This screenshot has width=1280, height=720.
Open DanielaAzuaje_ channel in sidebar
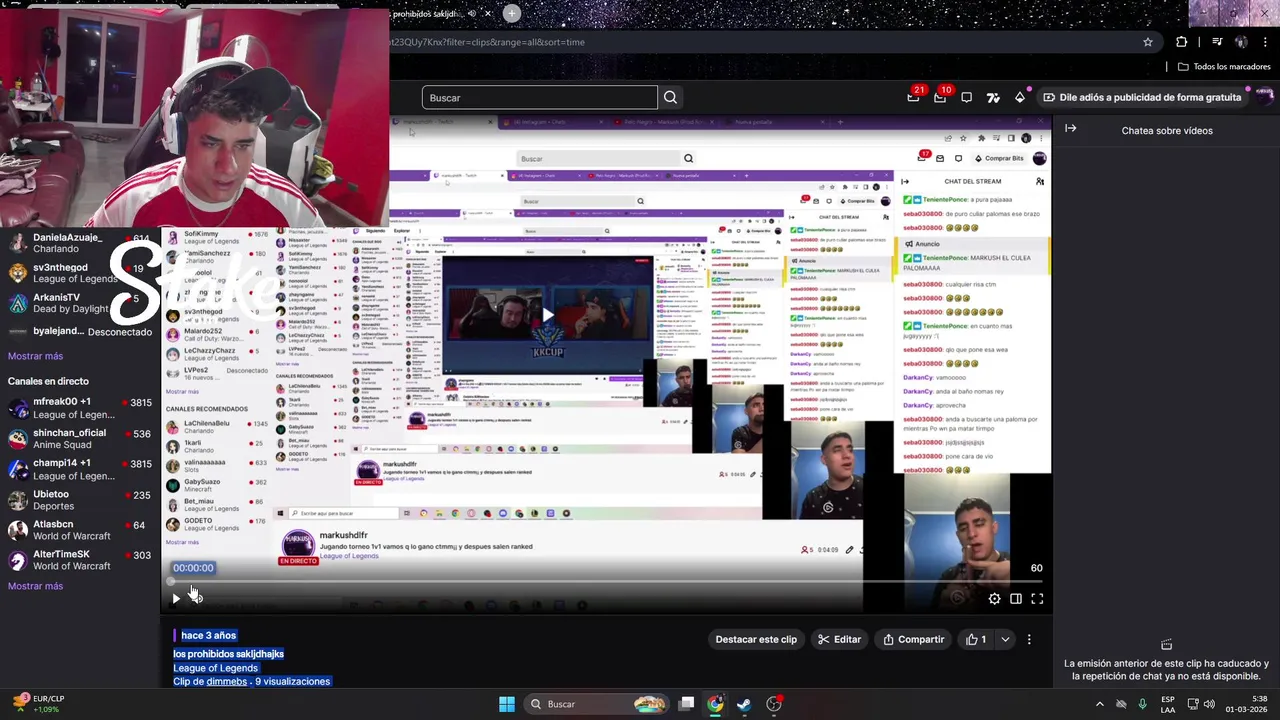click(80, 243)
